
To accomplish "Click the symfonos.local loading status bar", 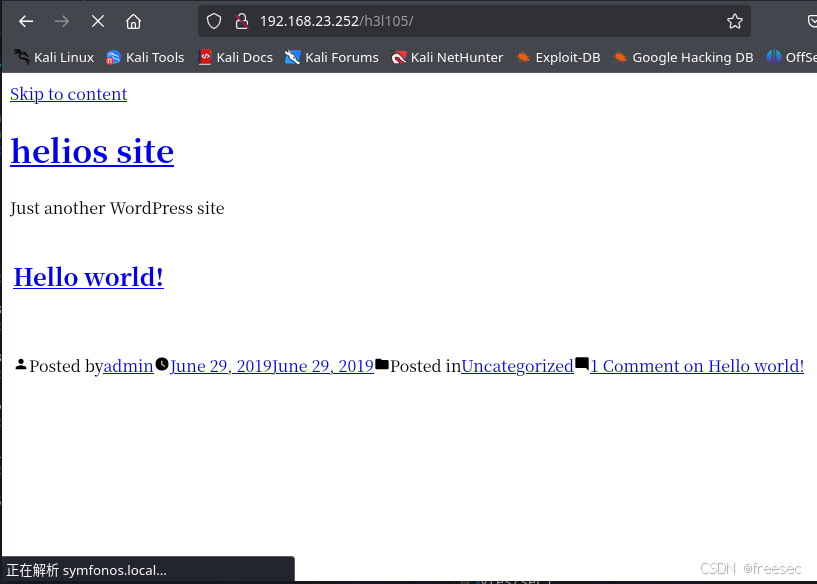I will click(147, 570).
